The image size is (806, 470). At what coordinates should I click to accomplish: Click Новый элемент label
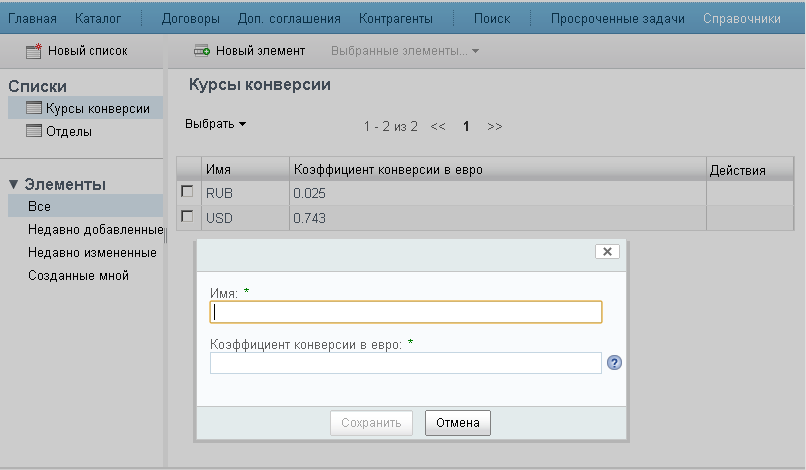click(x=260, y=51)
